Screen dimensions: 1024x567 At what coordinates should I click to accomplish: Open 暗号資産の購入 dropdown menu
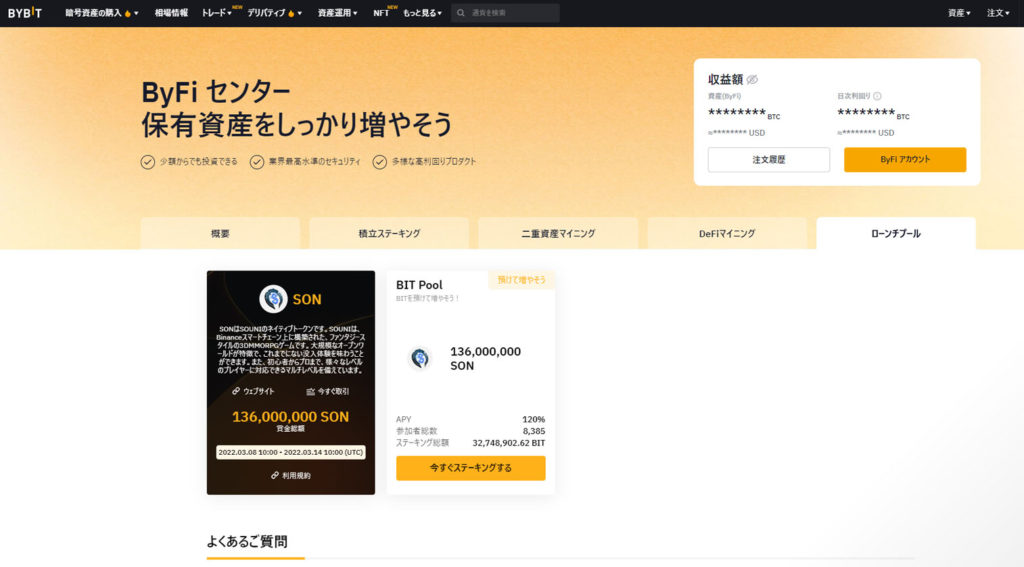click(x=101, y=13)
